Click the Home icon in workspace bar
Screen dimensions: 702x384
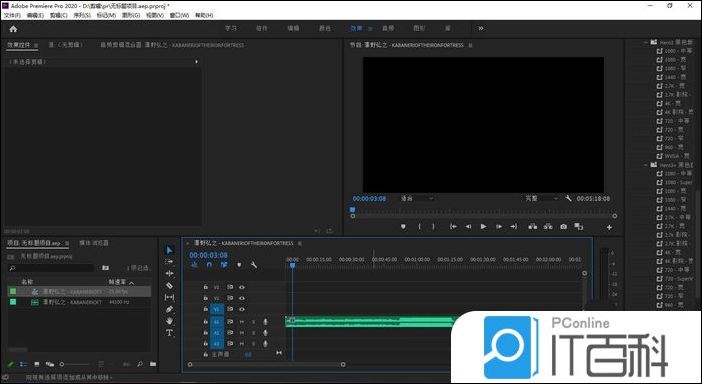[x=13, y=29]
